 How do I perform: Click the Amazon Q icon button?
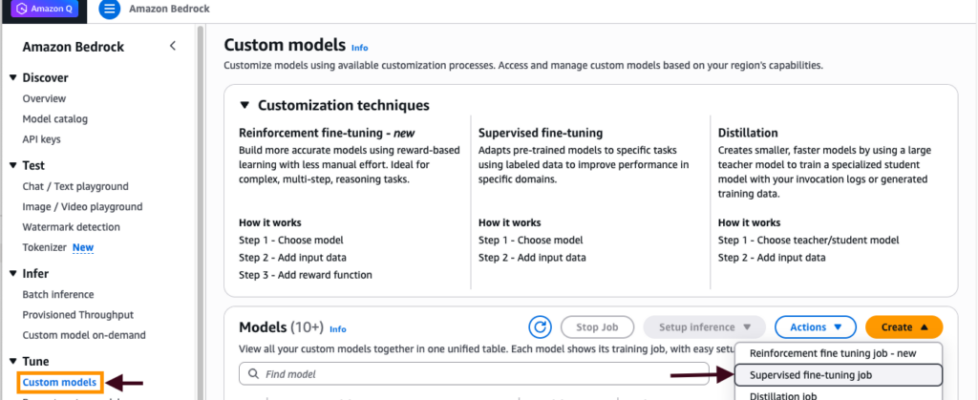tap(43, 9)
